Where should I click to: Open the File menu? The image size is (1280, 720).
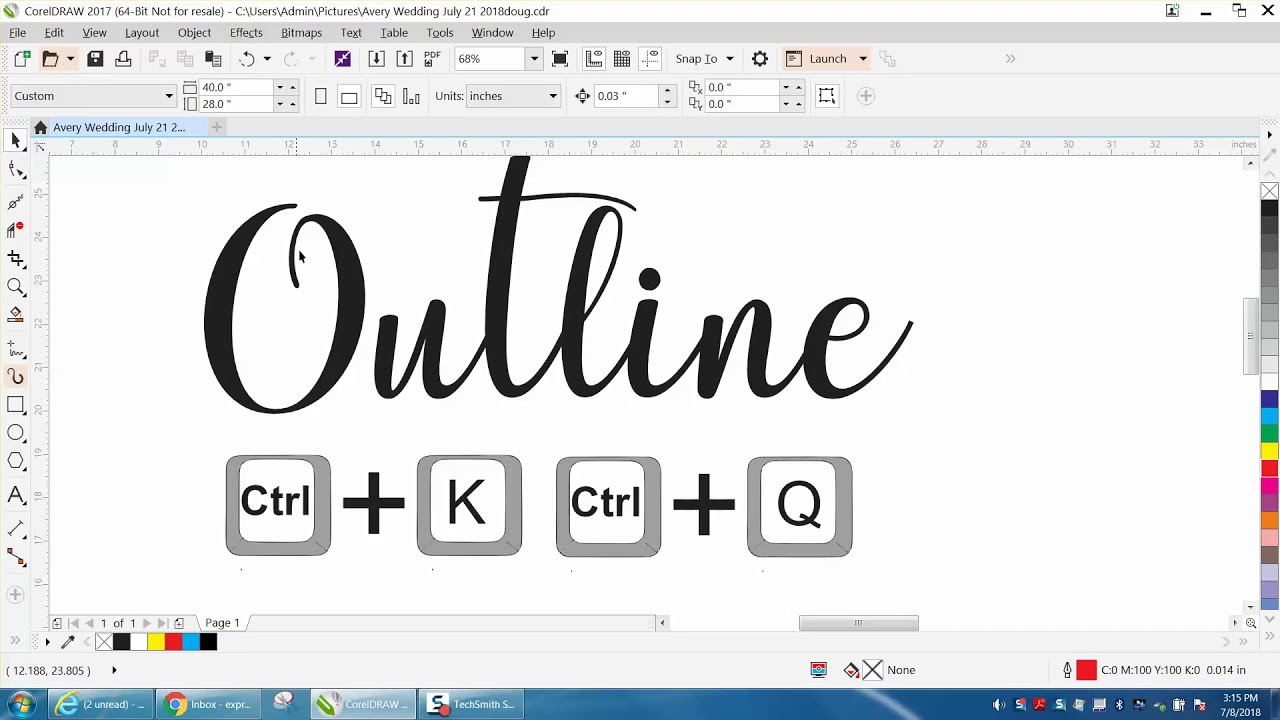17,33
